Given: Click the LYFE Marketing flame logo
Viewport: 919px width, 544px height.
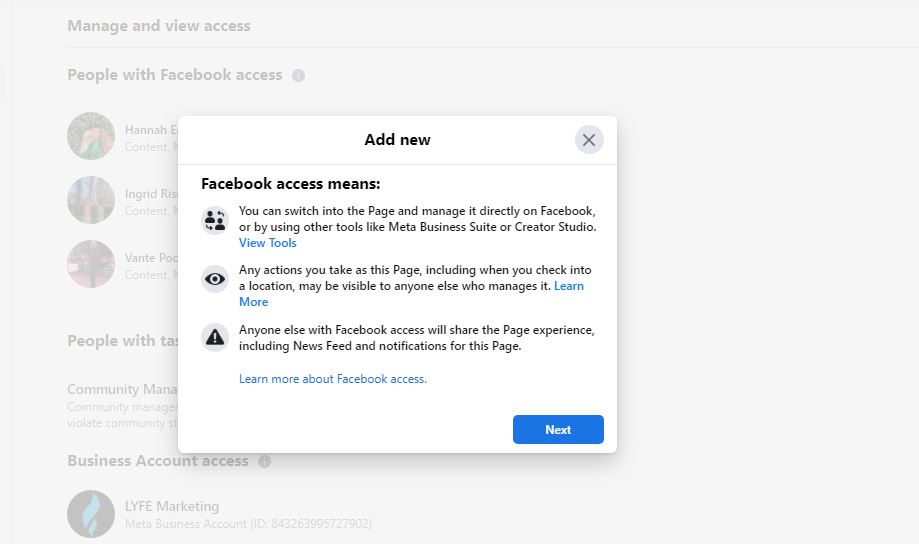Looking at the screenshot, I should click(91, 514).
